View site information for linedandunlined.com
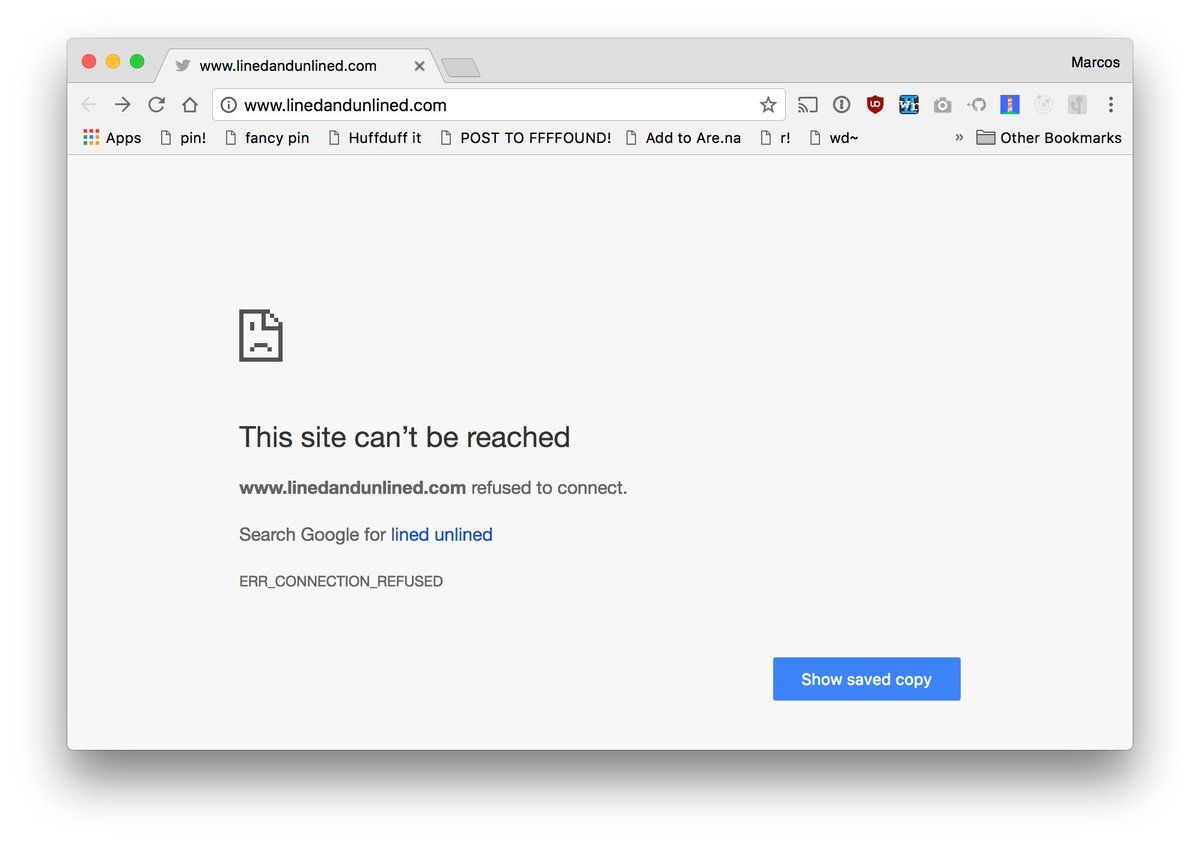Viewport: 1200px width, 846px height. [229, 105]
